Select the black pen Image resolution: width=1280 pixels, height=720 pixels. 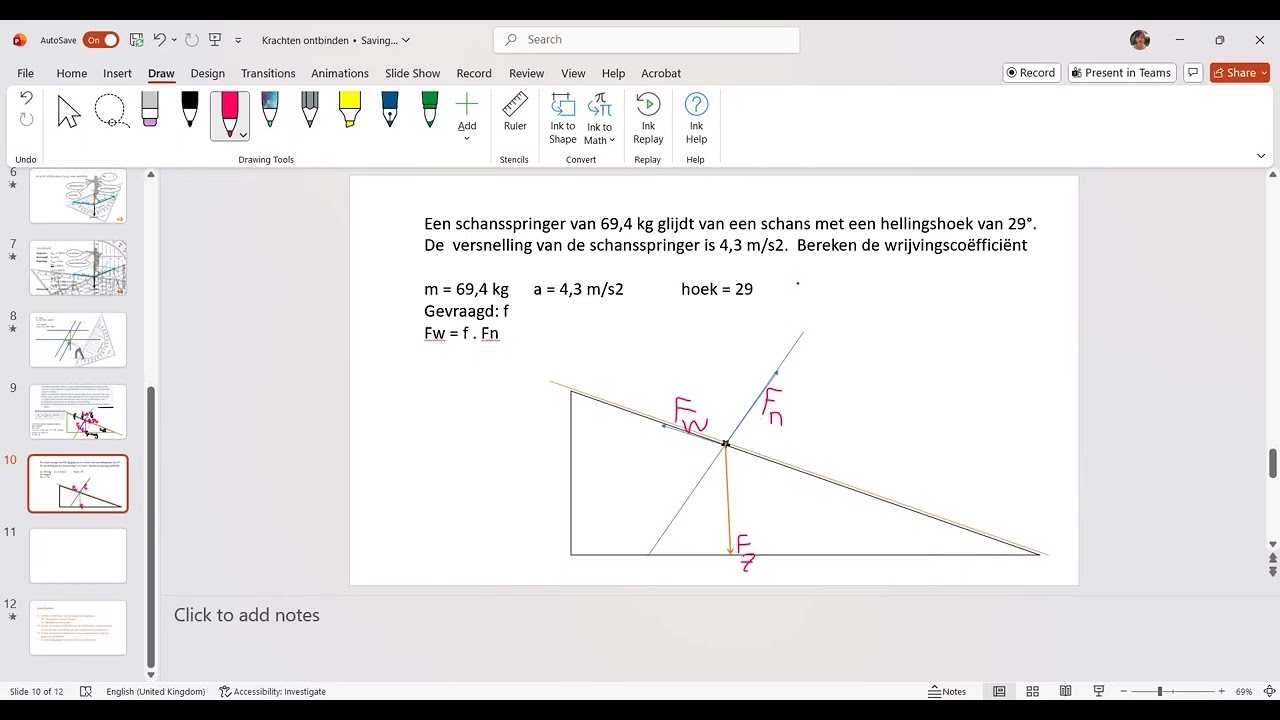click(190, 110)
